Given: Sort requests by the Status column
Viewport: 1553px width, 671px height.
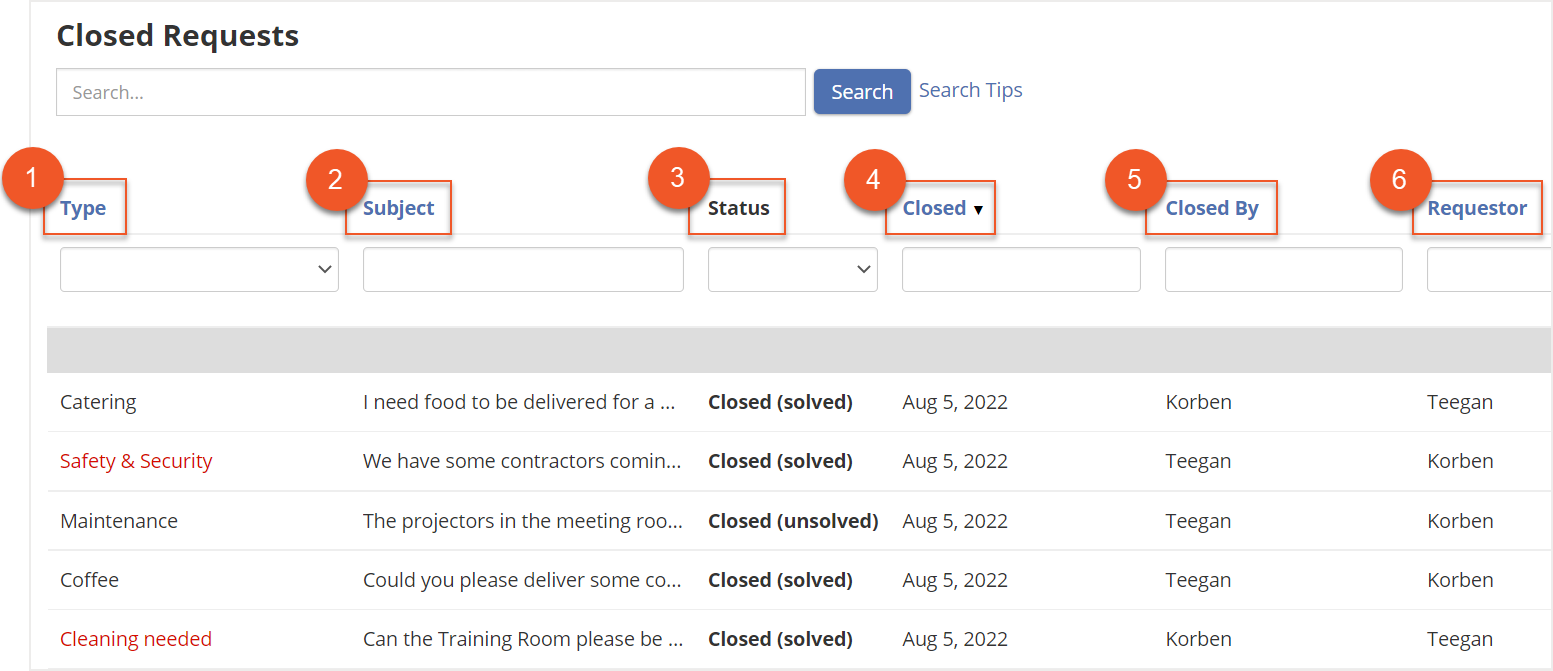Looking at the screenshot, I should [737, 208].
